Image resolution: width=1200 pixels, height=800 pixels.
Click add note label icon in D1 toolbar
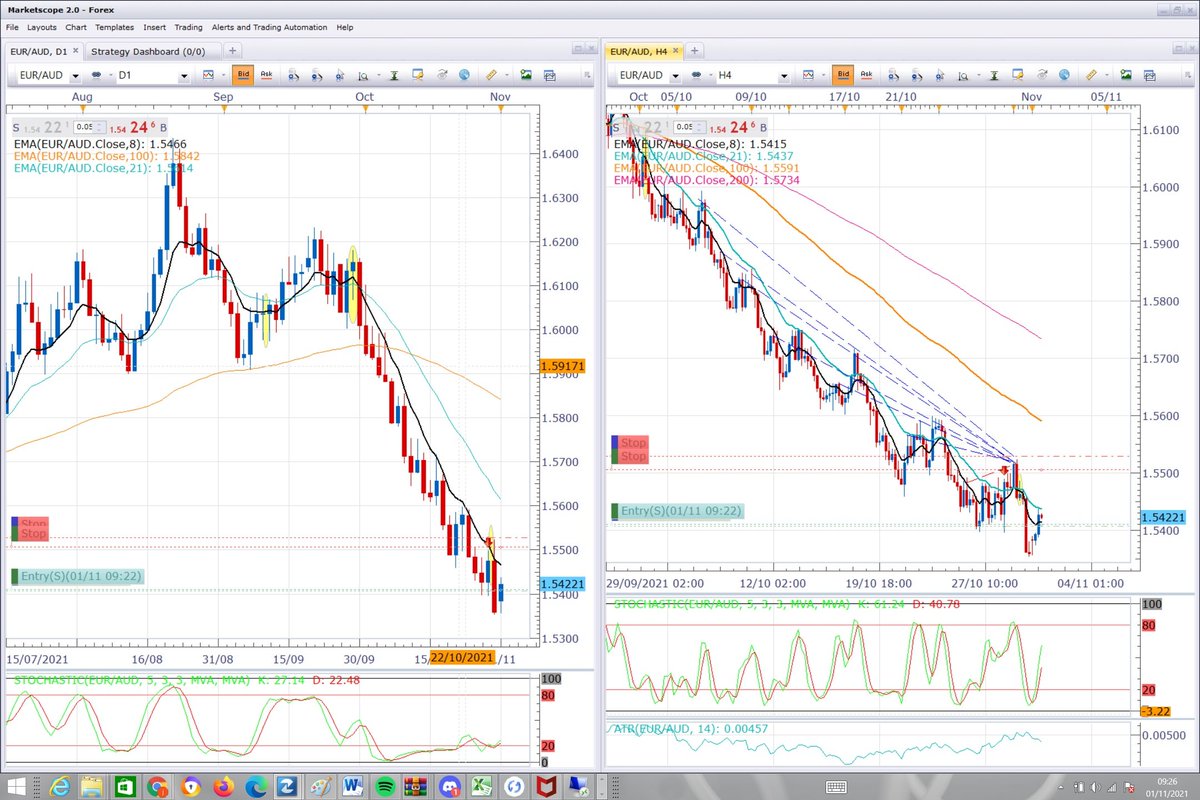tap(418, 75)
